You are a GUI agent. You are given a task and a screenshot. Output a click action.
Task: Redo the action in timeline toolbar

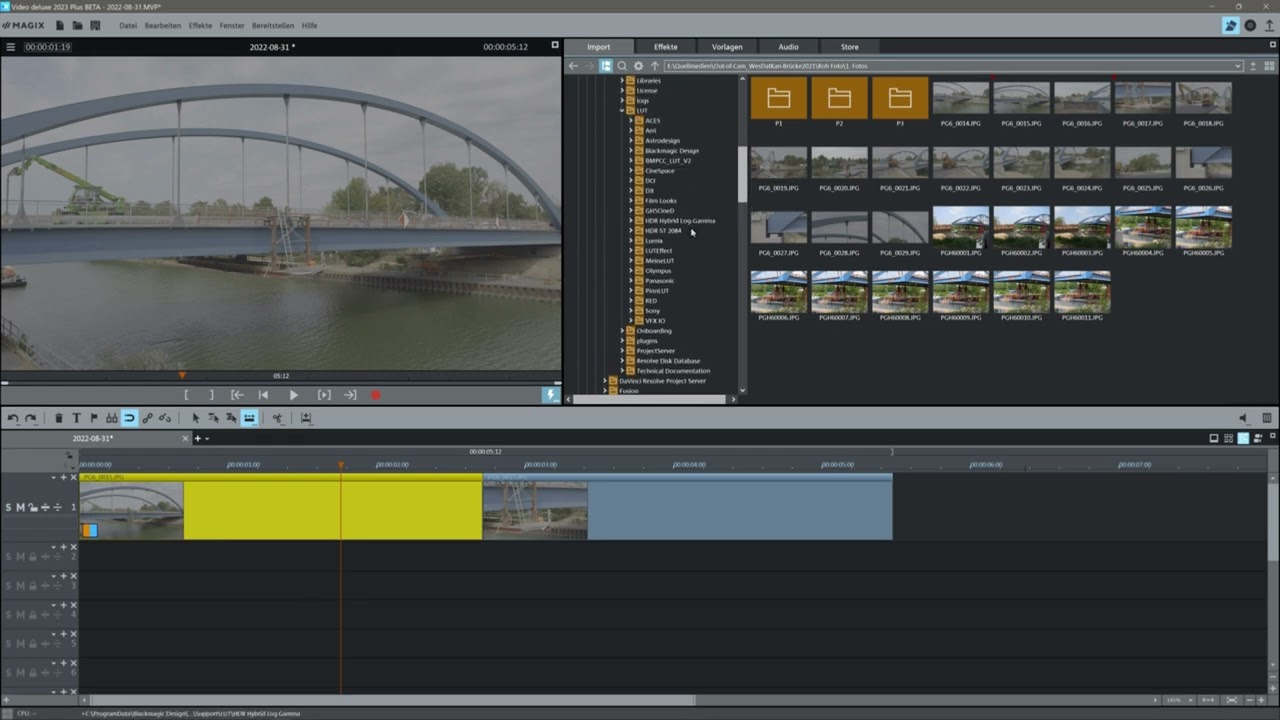point(30,418)
